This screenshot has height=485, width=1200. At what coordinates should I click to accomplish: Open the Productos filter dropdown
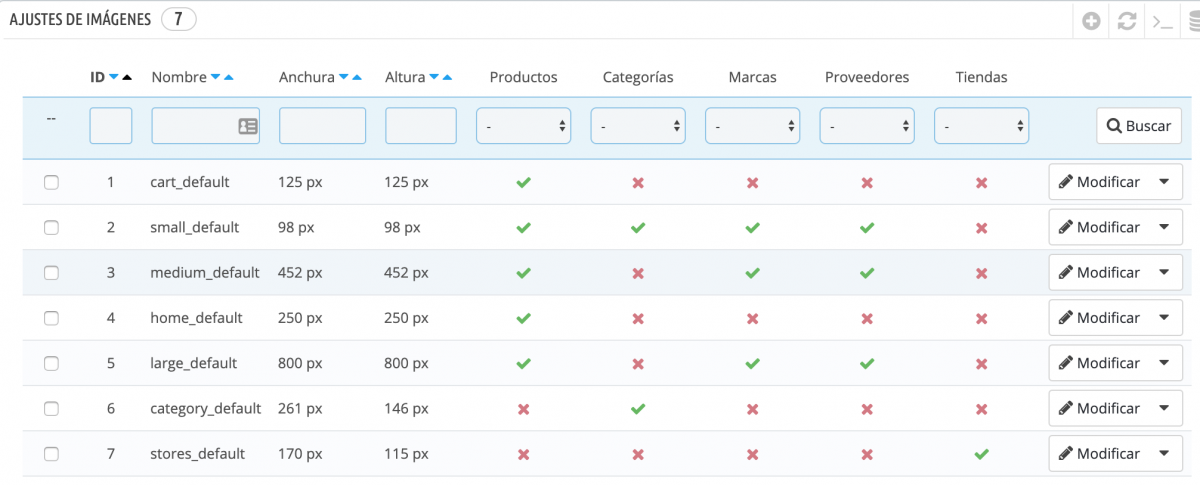pos(523,127)
